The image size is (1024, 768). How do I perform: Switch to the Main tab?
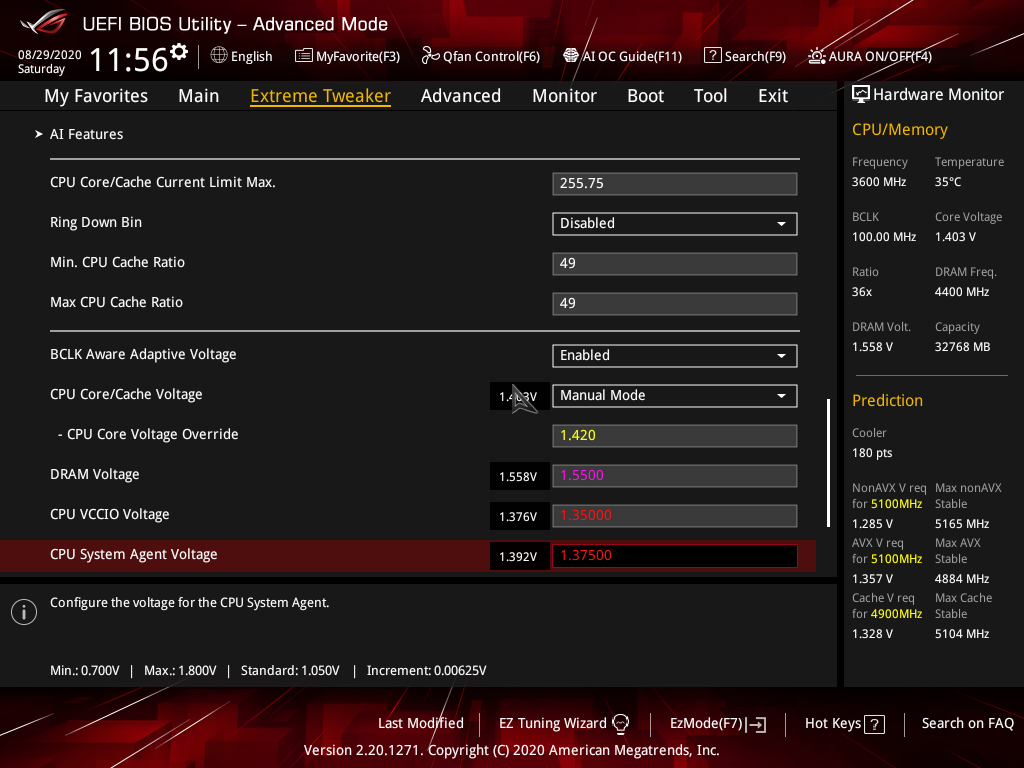199,95
